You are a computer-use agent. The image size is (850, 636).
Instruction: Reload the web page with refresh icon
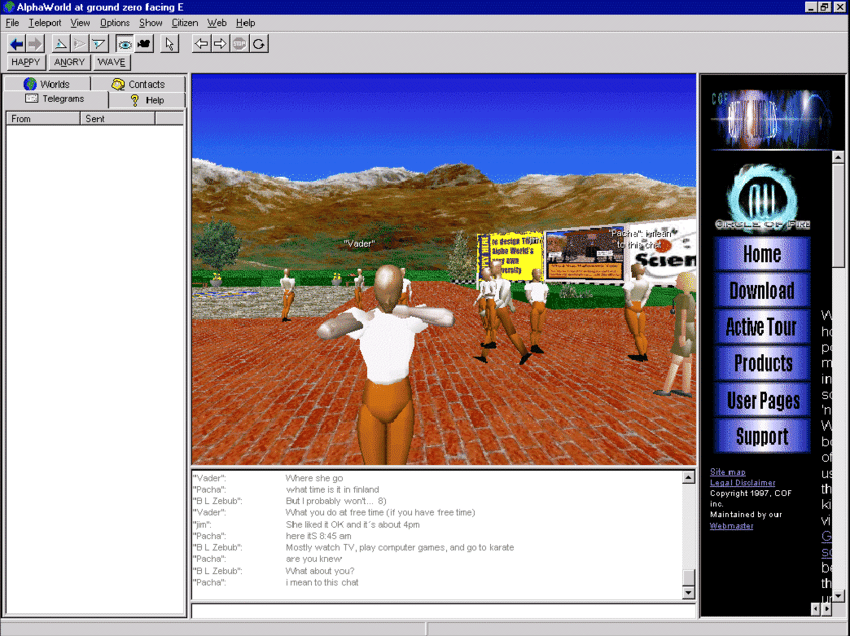[x=259, y=44]
